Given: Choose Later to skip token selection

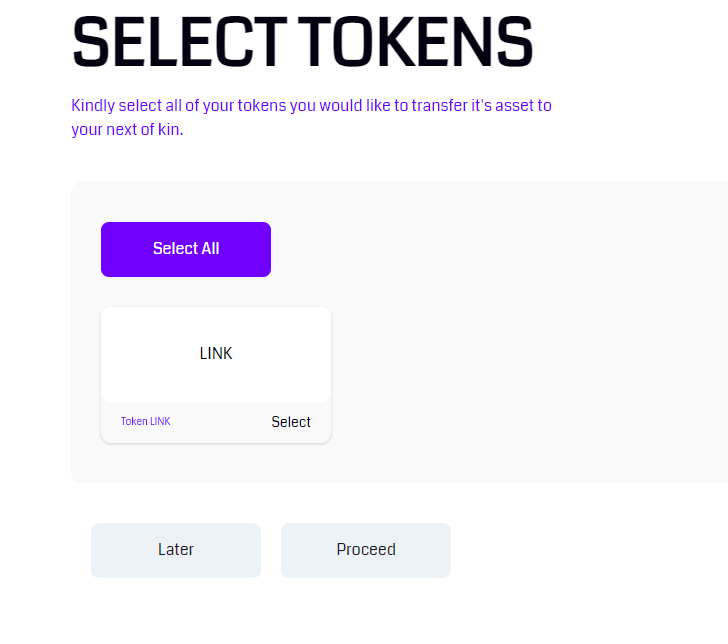Looking at the screenshot, I should [x=176, y=550].
